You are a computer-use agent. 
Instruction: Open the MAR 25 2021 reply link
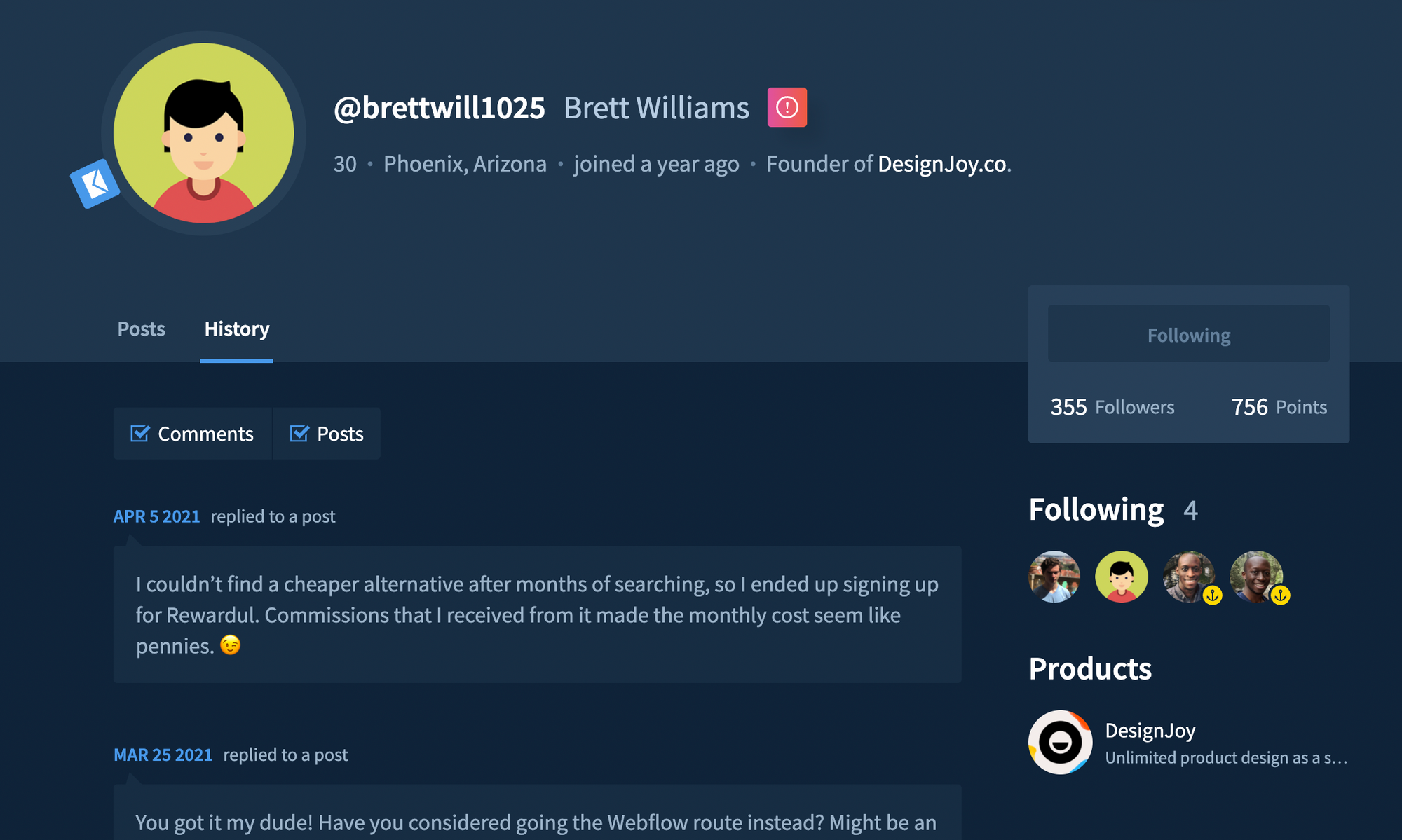pyautogui.click(x=163, y=755)
